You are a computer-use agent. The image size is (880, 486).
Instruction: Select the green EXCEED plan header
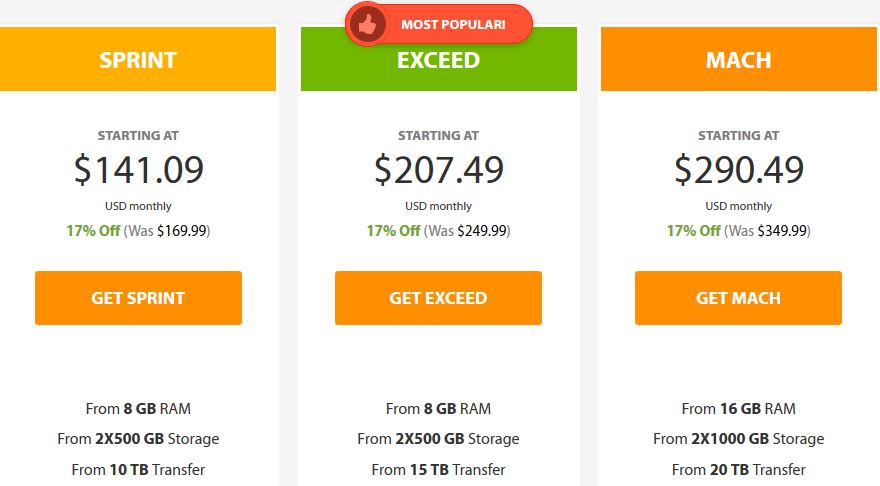tap(438, 59)
